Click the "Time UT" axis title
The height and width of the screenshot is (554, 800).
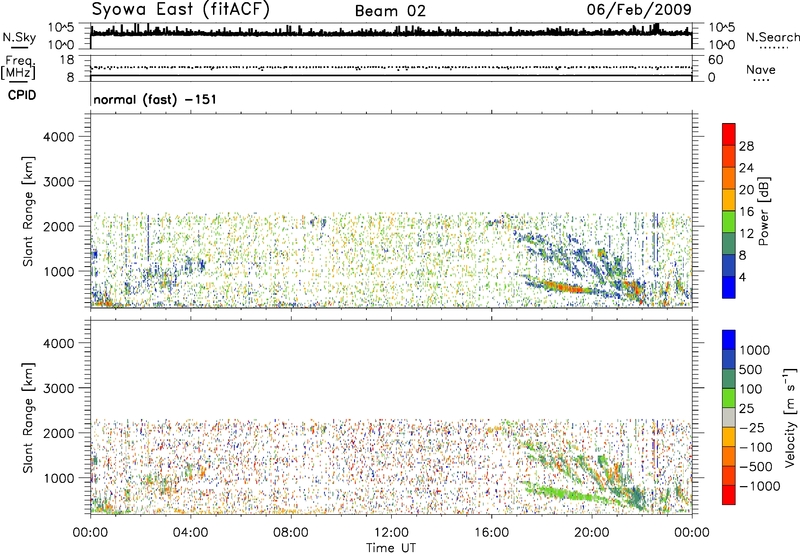pyautogui.click(x=391, y=548)
